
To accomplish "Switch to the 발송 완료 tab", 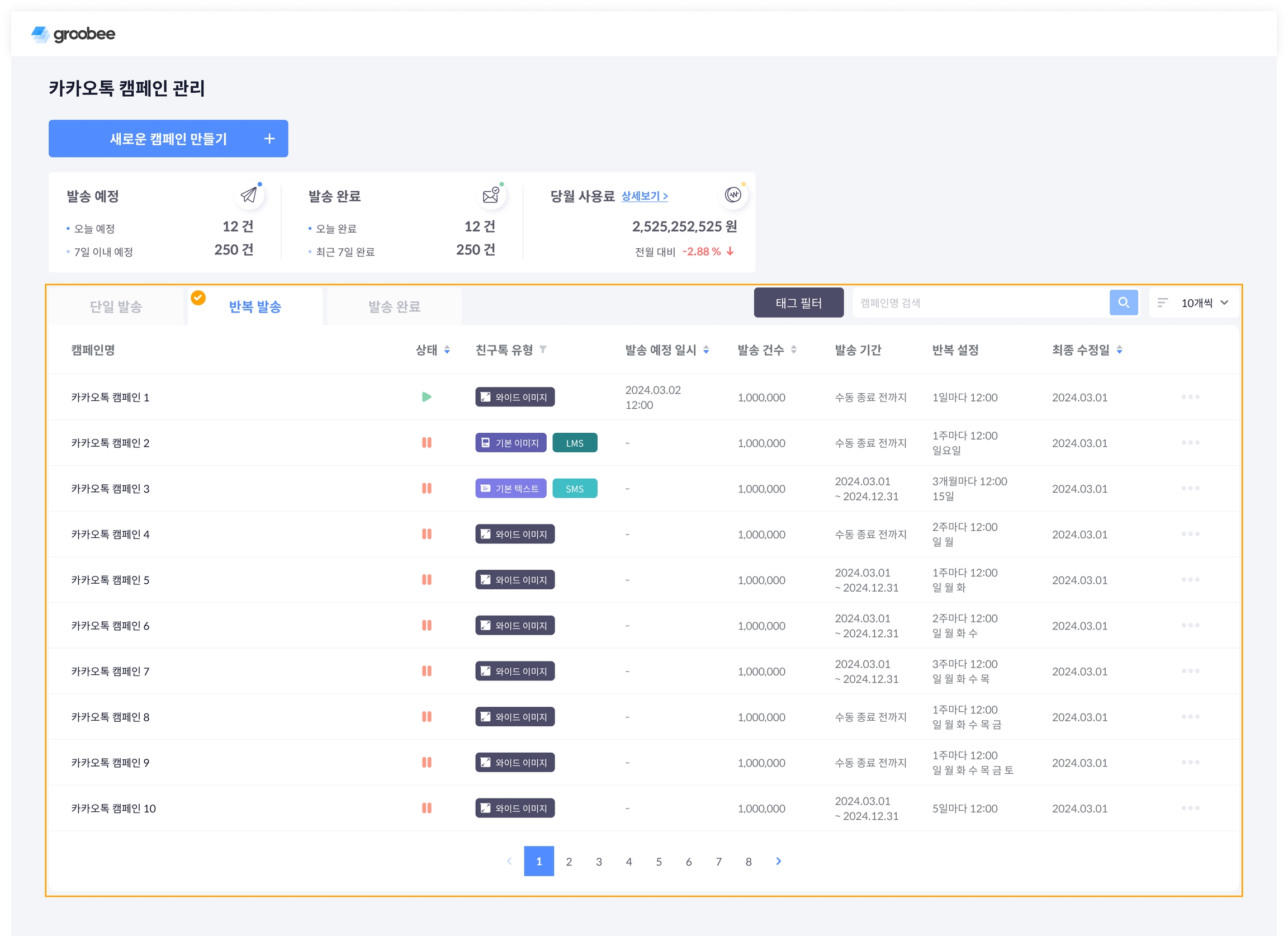I will pyautogui.click(x=394, y=307).
